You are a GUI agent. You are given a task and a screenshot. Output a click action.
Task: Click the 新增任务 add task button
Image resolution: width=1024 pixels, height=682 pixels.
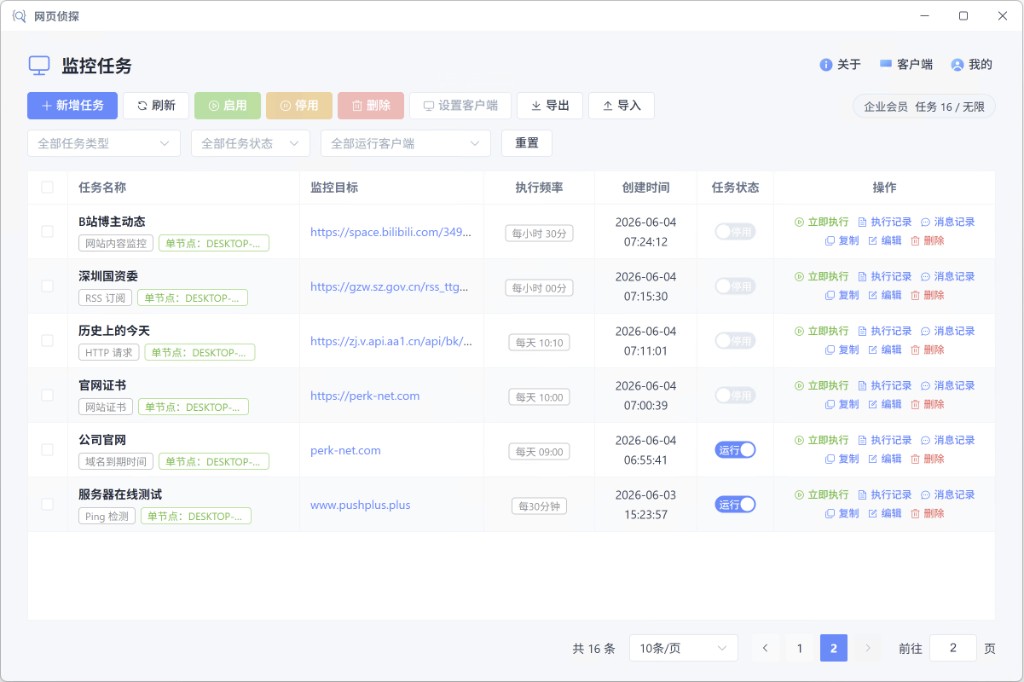[x=72, y=106]
